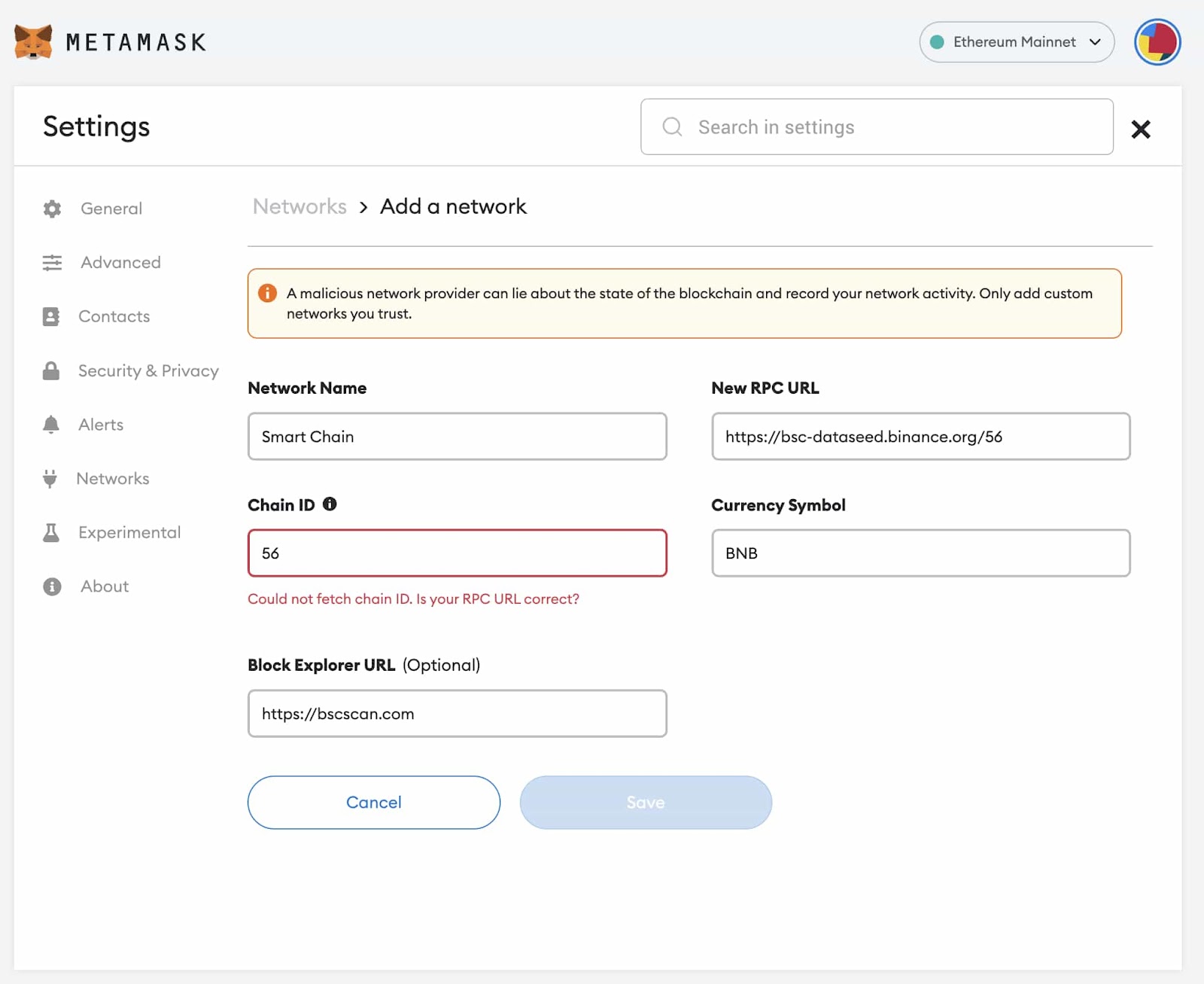
Task: Open the General settings section
Action: coord(111,209)
